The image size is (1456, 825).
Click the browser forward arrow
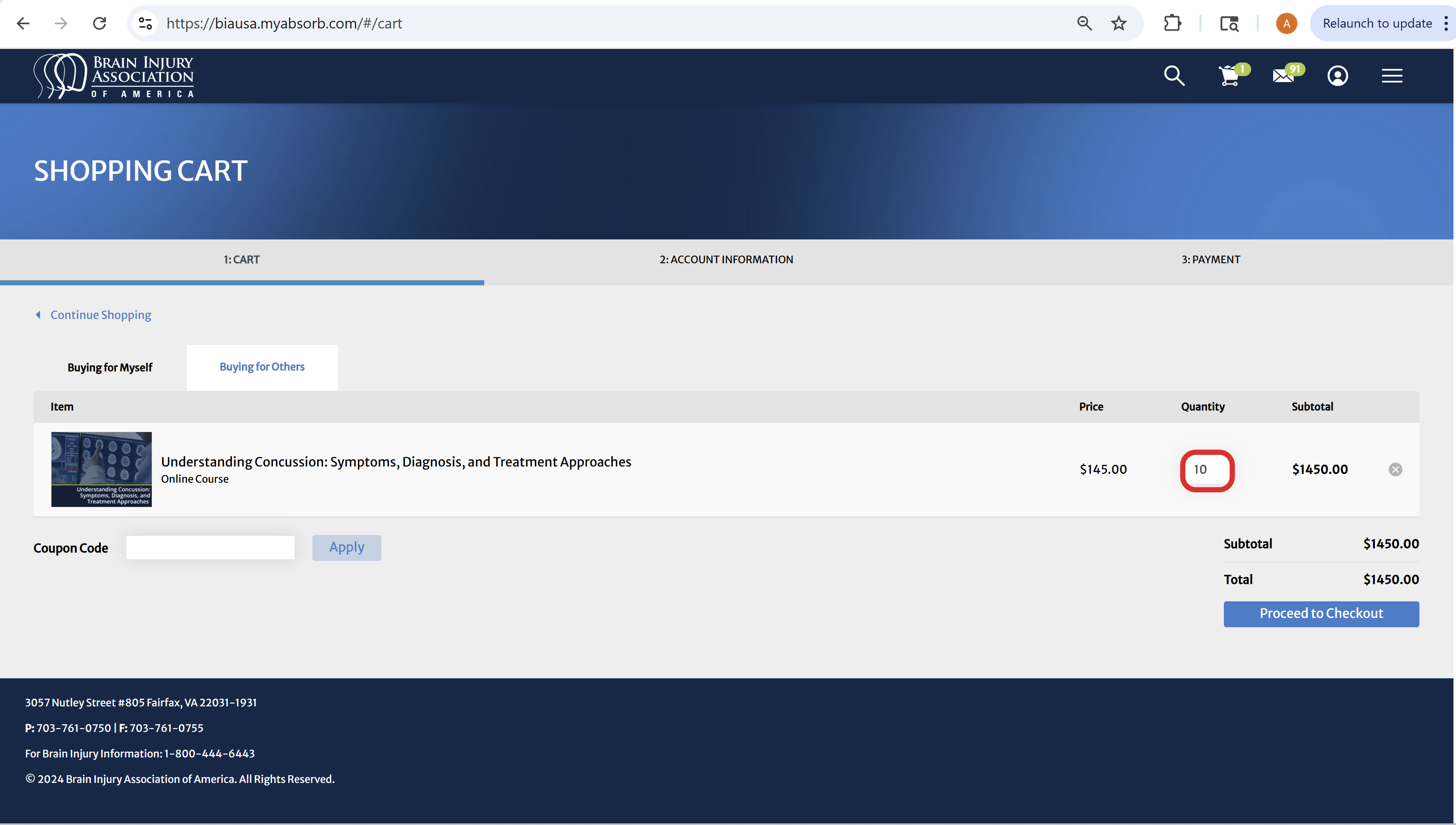tap(61, 23)
